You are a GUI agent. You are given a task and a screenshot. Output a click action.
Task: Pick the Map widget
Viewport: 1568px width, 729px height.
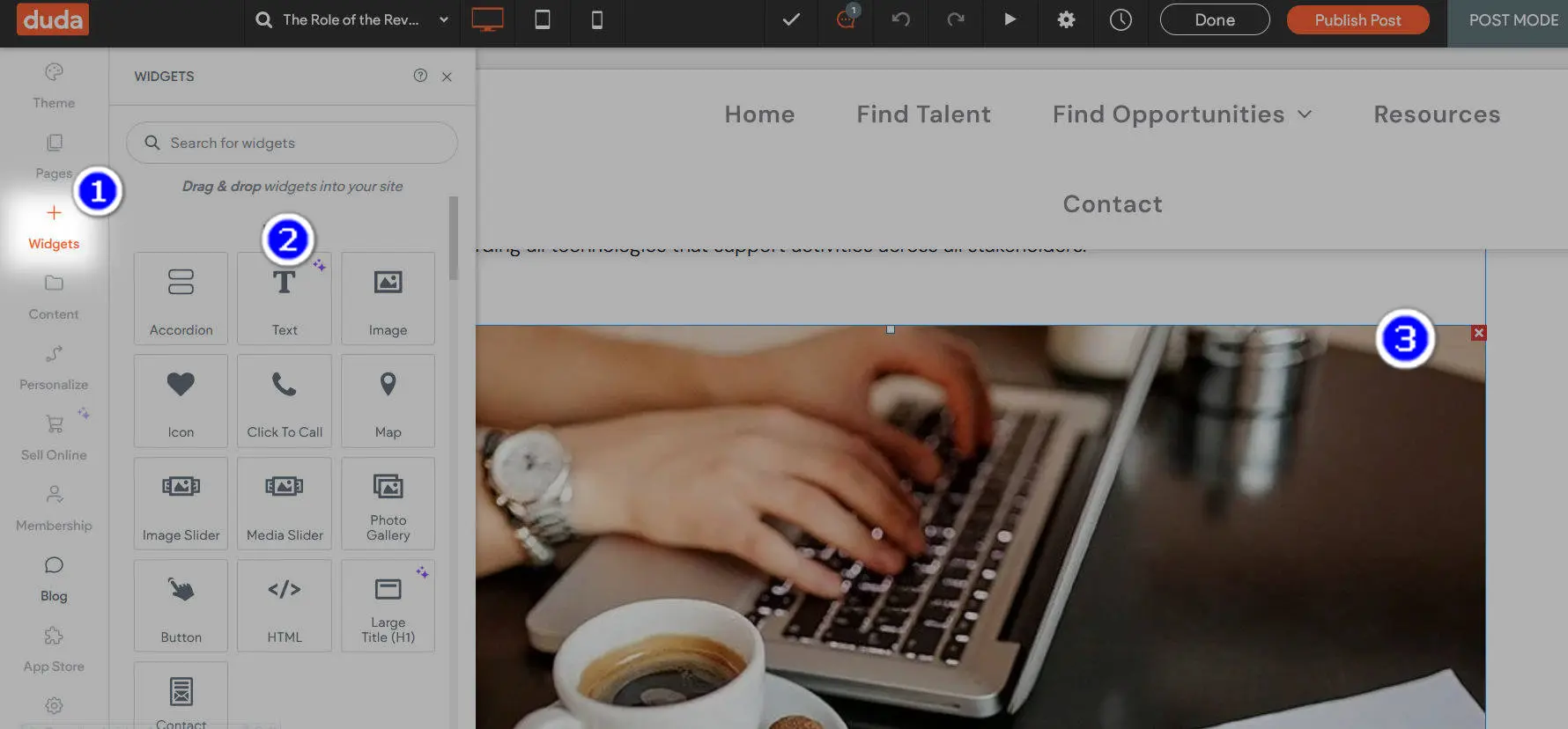388,401
